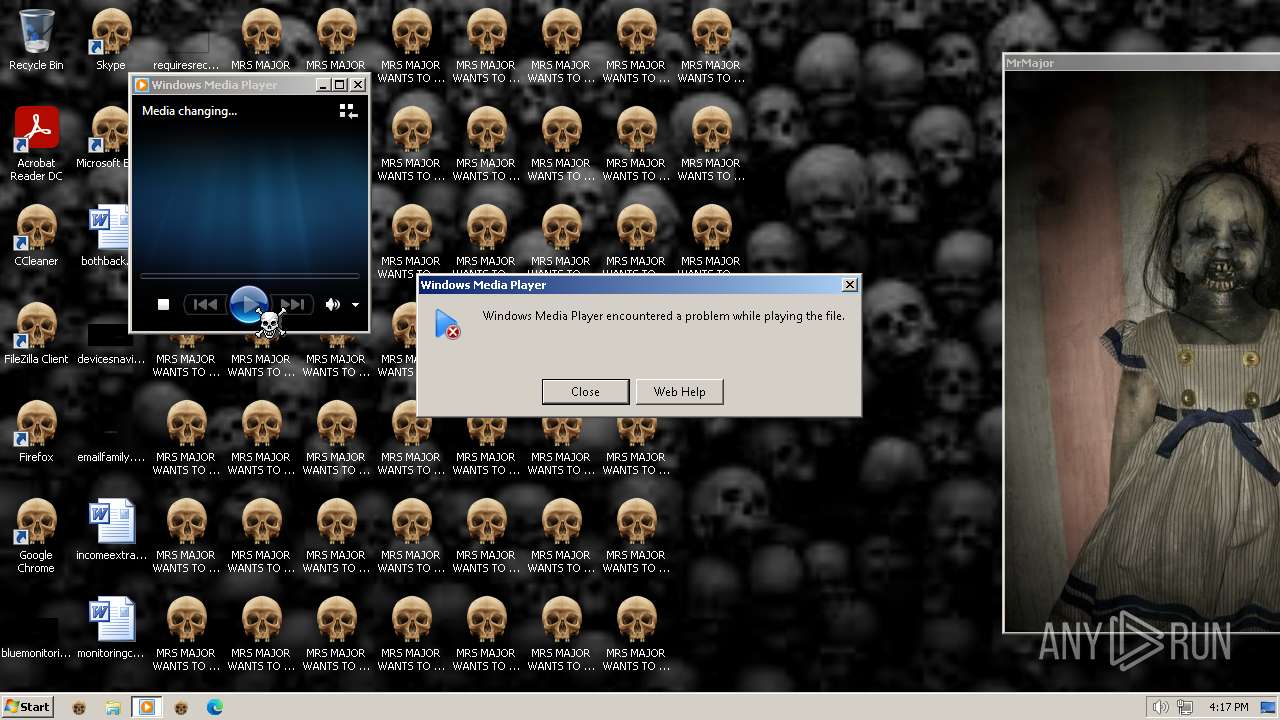Select the requiresrec desktop file

pyautogui.click(x=186, y=48)
